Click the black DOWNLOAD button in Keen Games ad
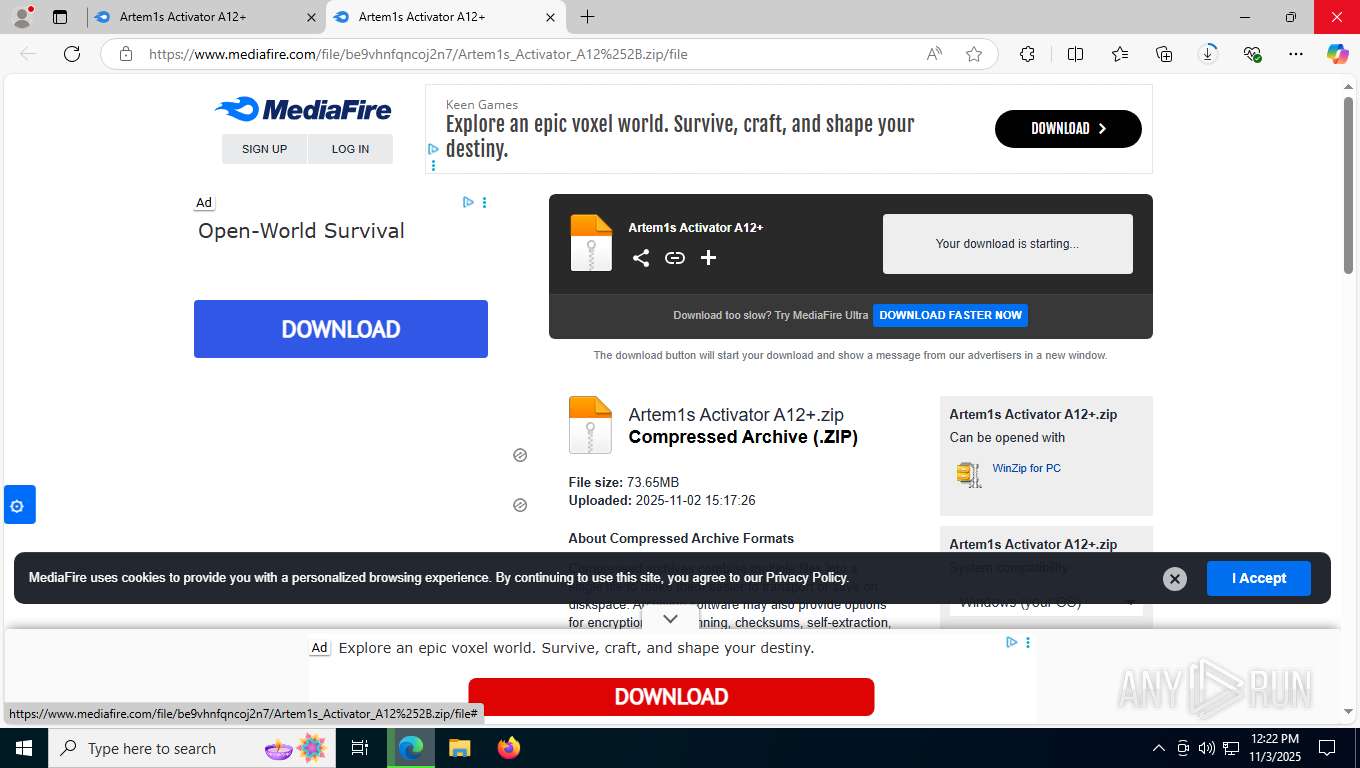The width and height of the screenshot is (1360, 768). click(x=1068, y=128)
